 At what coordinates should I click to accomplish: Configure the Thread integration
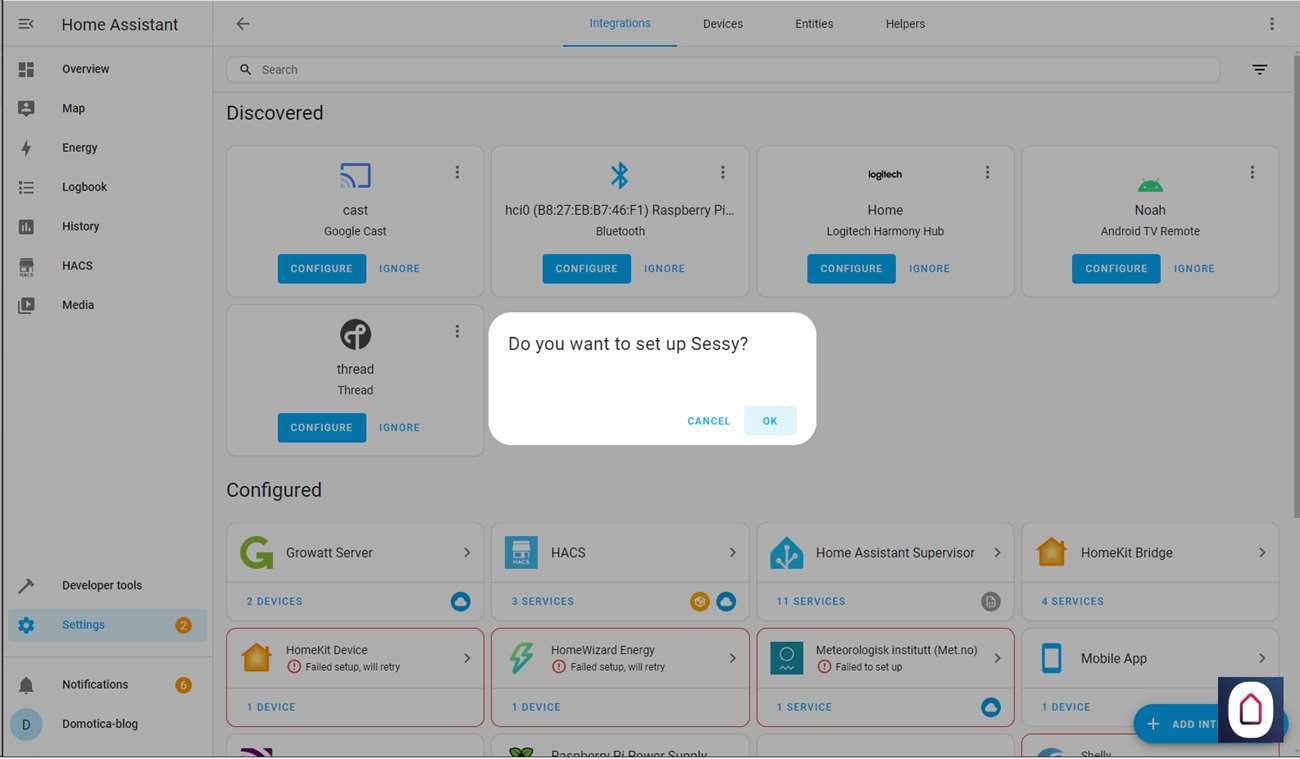click(x=322, y=428)
